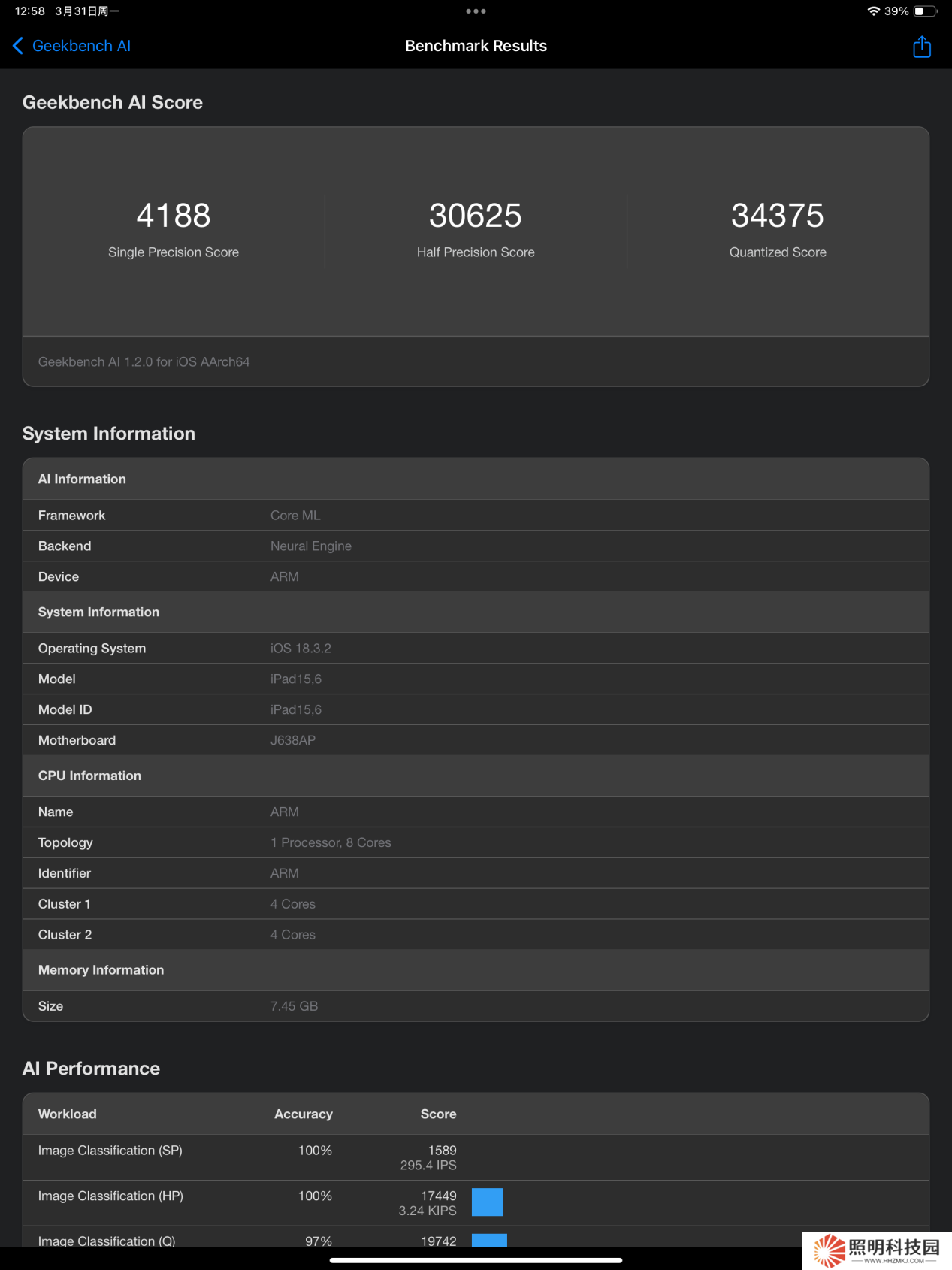Tap the back chevron arrow
This screenshot has width=952, height=1270.
tap(18, 46)
